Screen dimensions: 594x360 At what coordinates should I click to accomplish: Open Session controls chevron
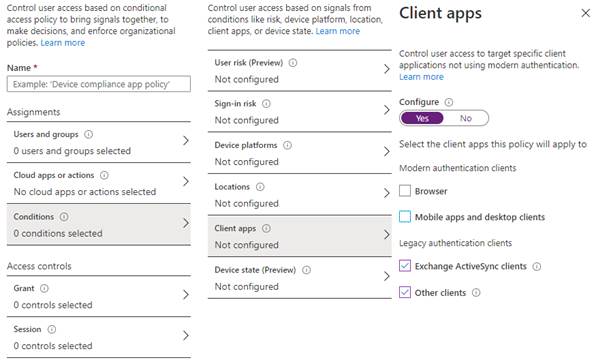point(186,336)
